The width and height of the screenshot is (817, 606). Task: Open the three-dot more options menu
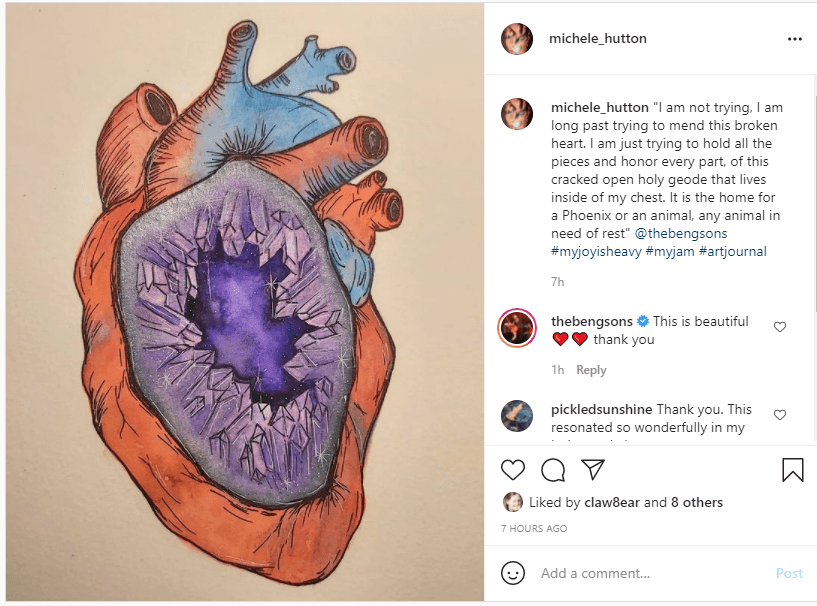(x=795, y=39)
